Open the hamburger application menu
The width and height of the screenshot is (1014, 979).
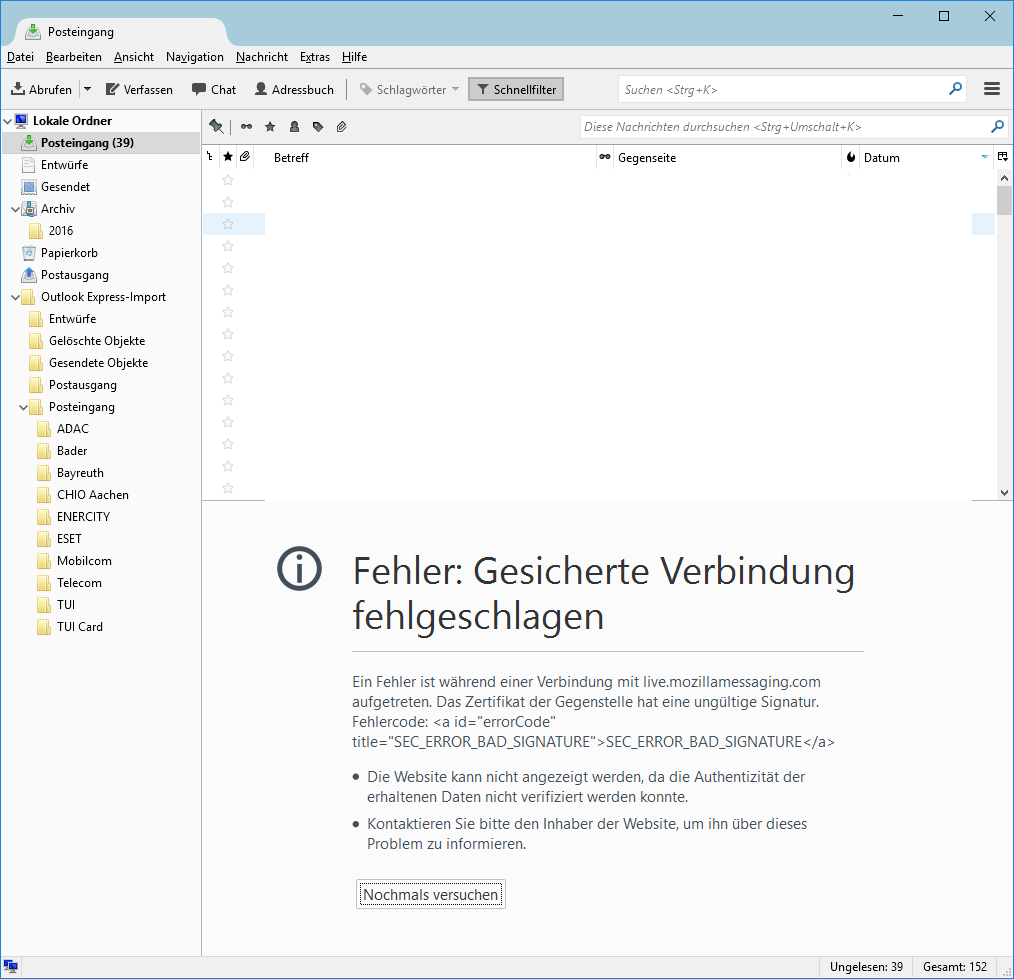[992, 89]
